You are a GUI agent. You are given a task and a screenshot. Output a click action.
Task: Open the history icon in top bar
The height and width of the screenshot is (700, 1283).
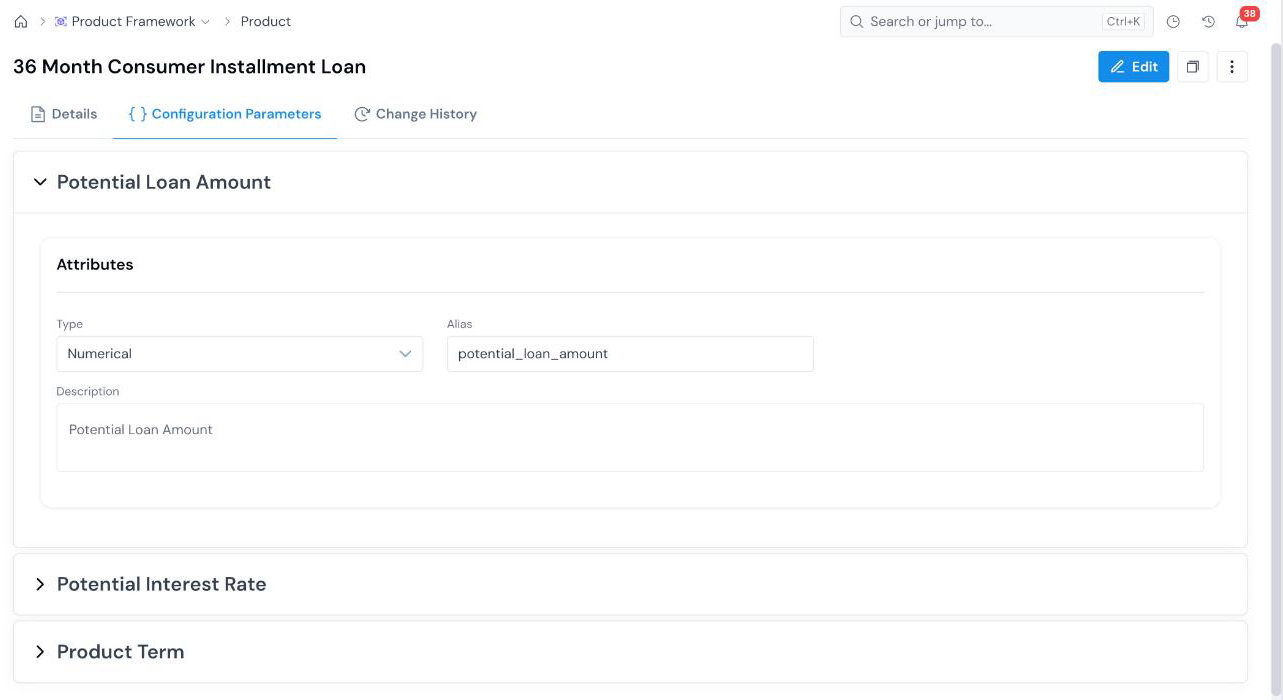tap(1208, 21)
